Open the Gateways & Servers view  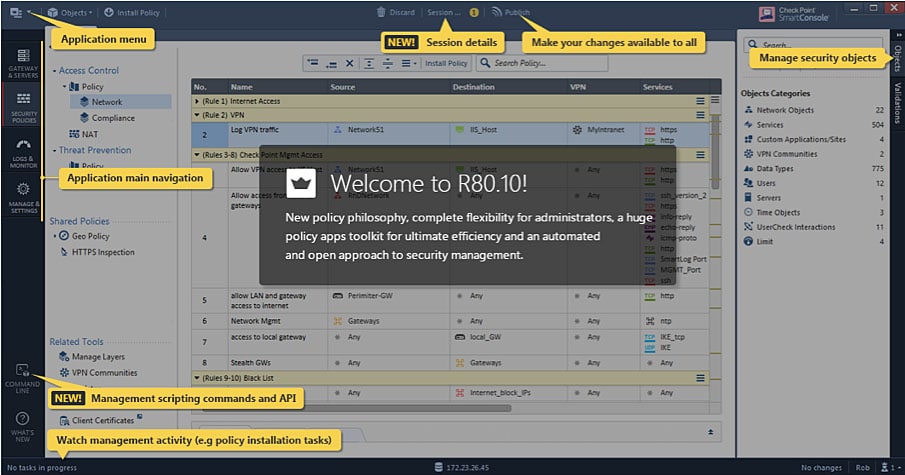(23, 63)
